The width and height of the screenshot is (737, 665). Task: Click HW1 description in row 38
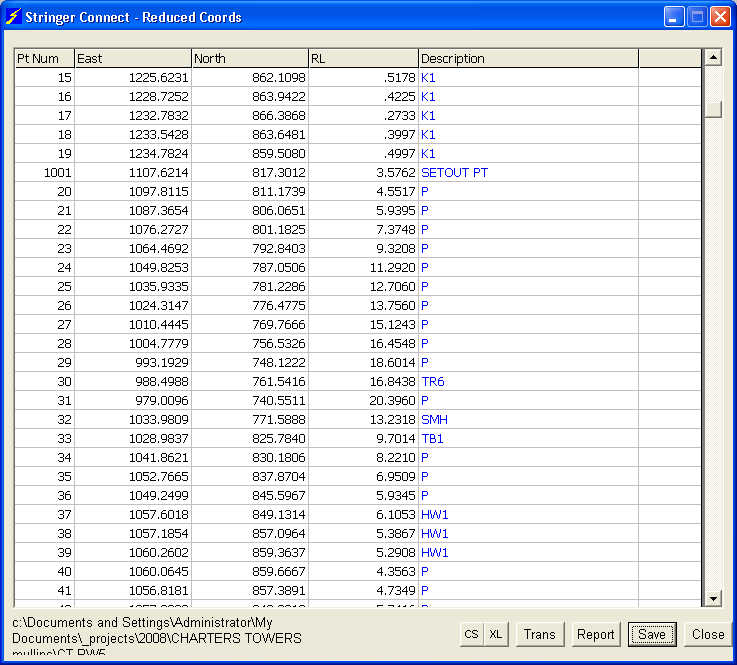pos(528,534)
